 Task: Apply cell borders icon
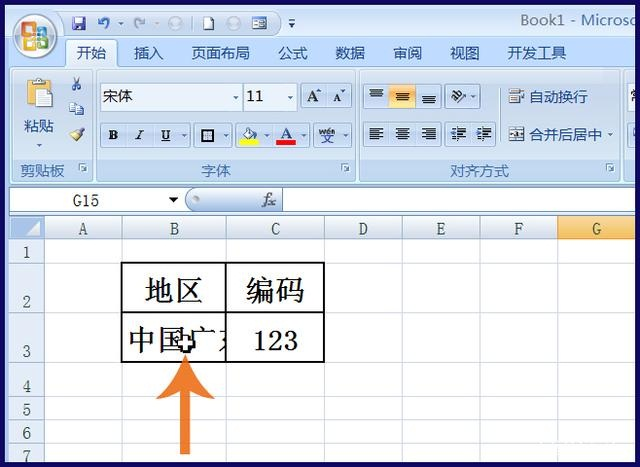207,135
